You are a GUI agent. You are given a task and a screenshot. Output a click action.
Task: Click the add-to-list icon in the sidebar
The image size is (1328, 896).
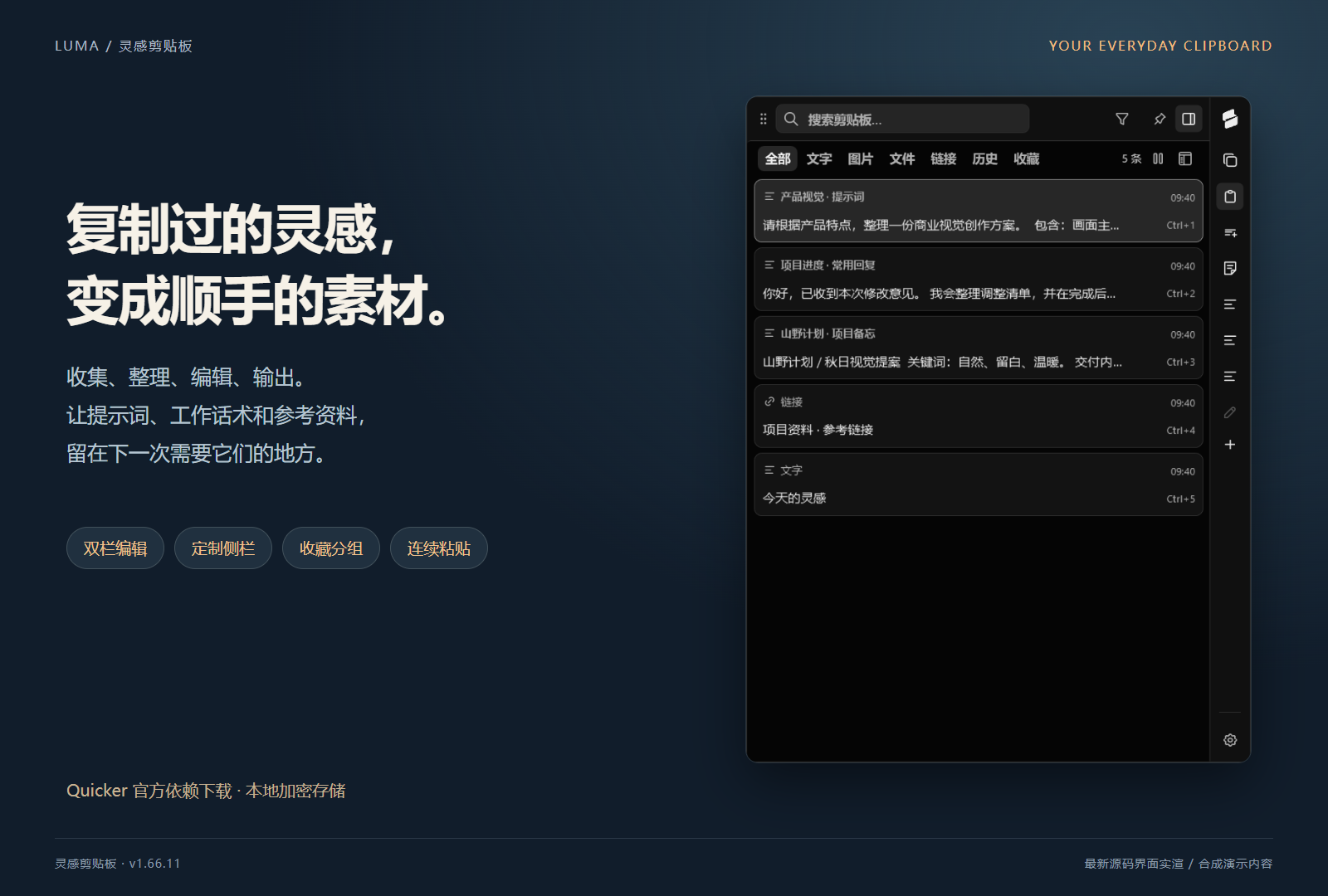(1230, 233)
